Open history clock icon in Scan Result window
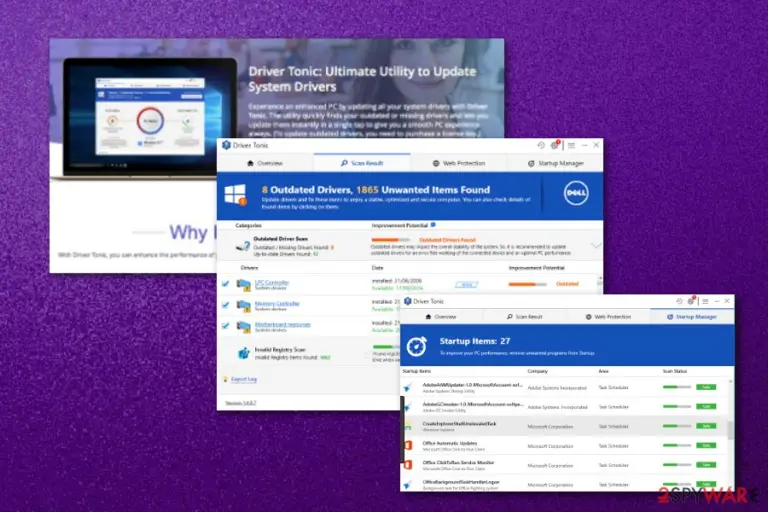The image size is (768, 512). click(x=541, y=145)
